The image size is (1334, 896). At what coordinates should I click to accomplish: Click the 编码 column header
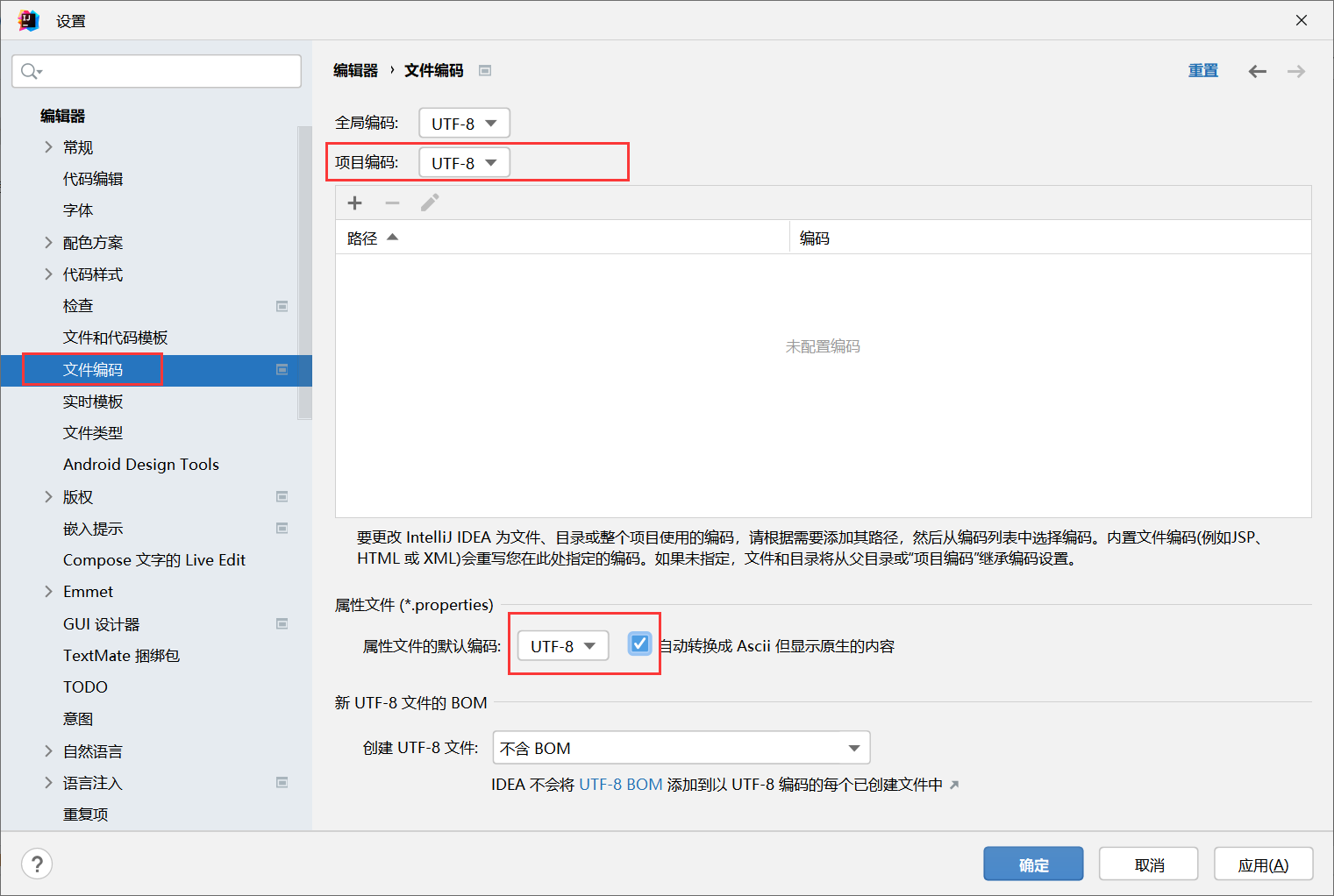(1051, 238)
